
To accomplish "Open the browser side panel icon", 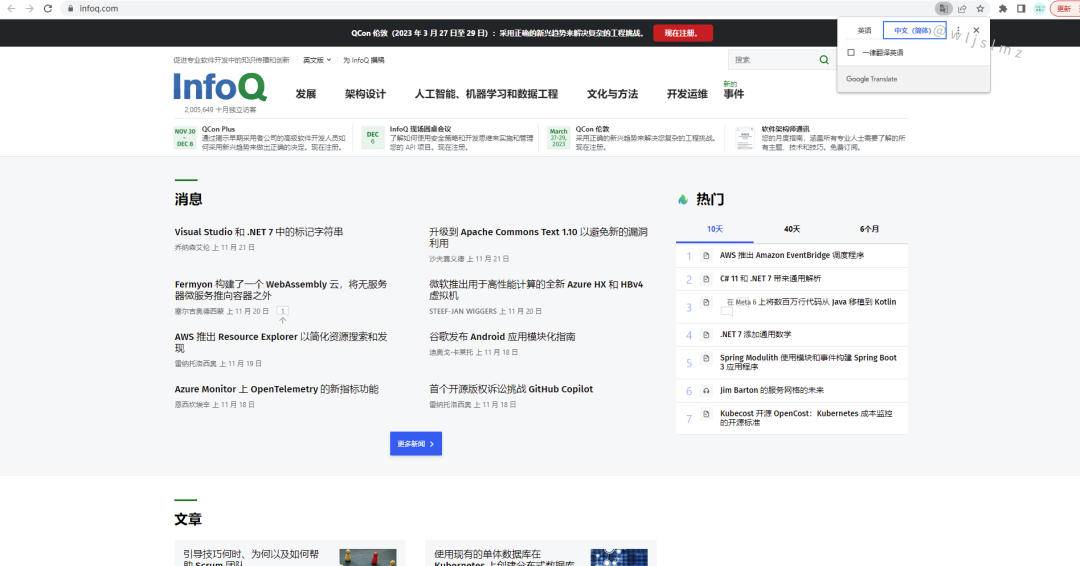I will coord(1021,8).
